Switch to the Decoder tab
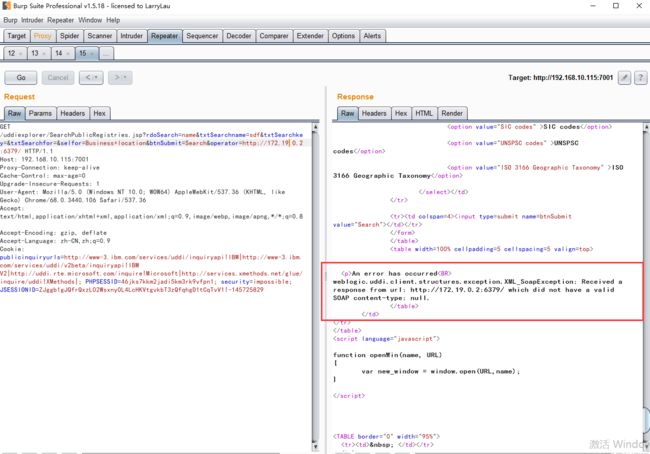Screen dimensions: 650x454 click(x=239, y=36)
